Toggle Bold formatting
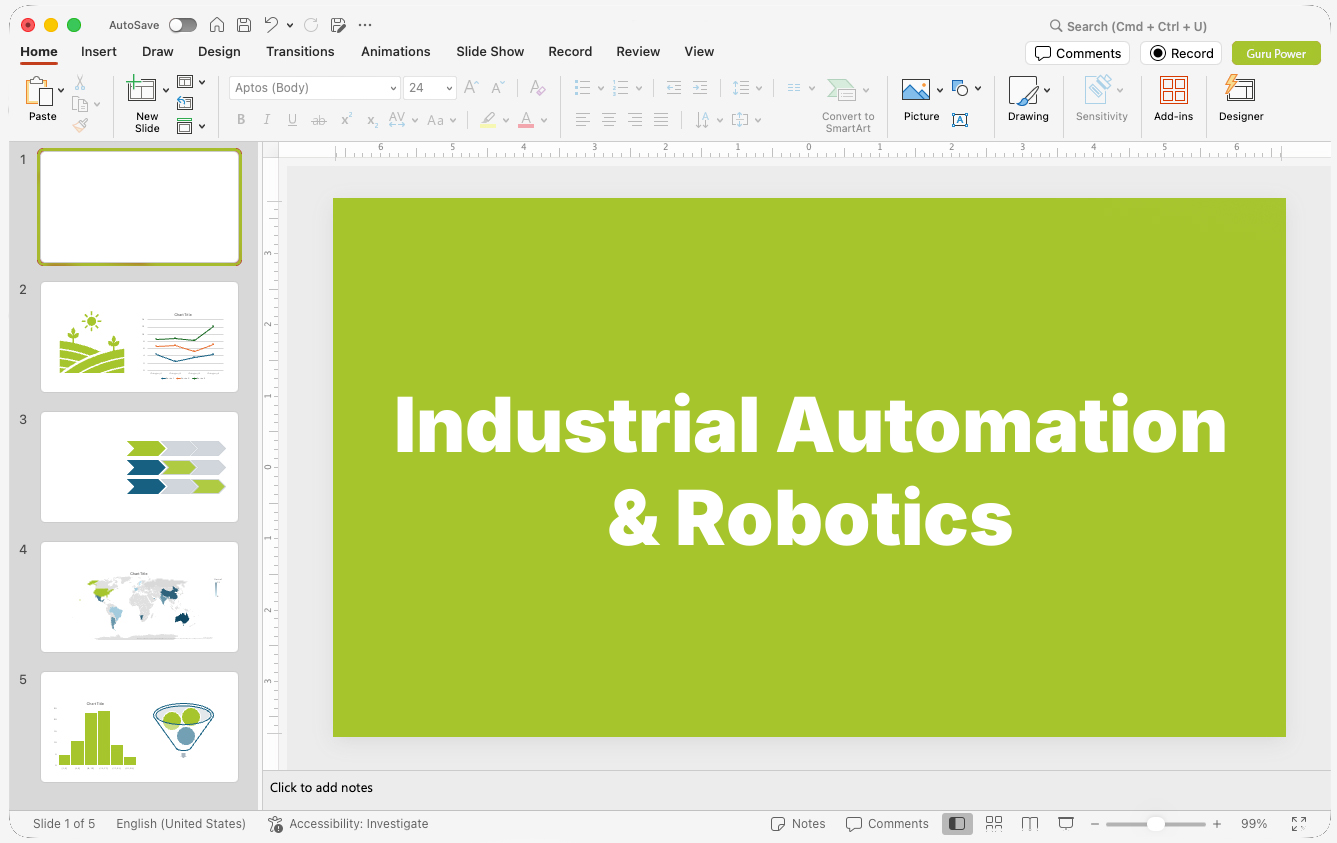This screenshot has width=1337, height=843. (241, 120)
